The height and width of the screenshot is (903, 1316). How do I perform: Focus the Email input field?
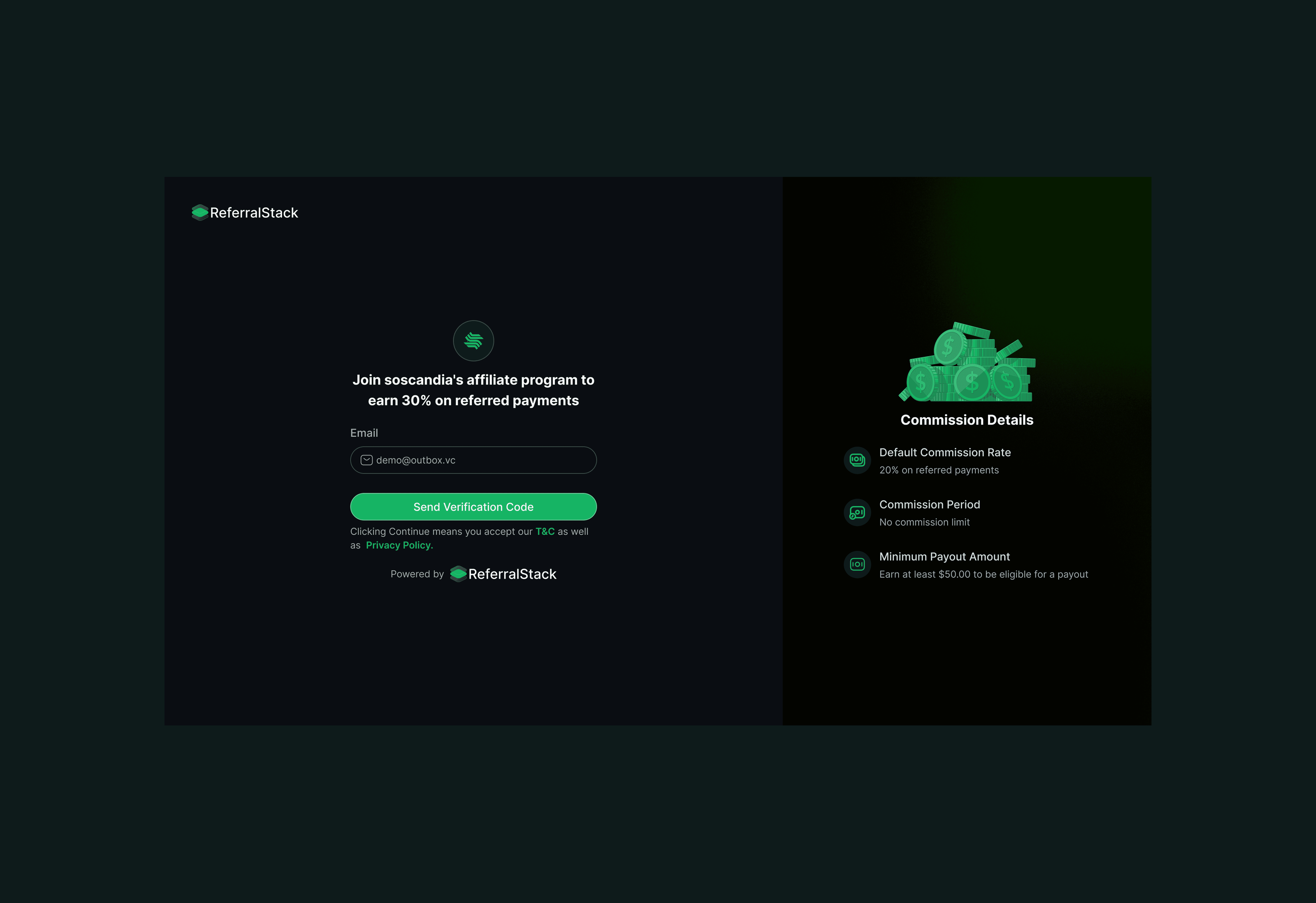click(510, 460)
